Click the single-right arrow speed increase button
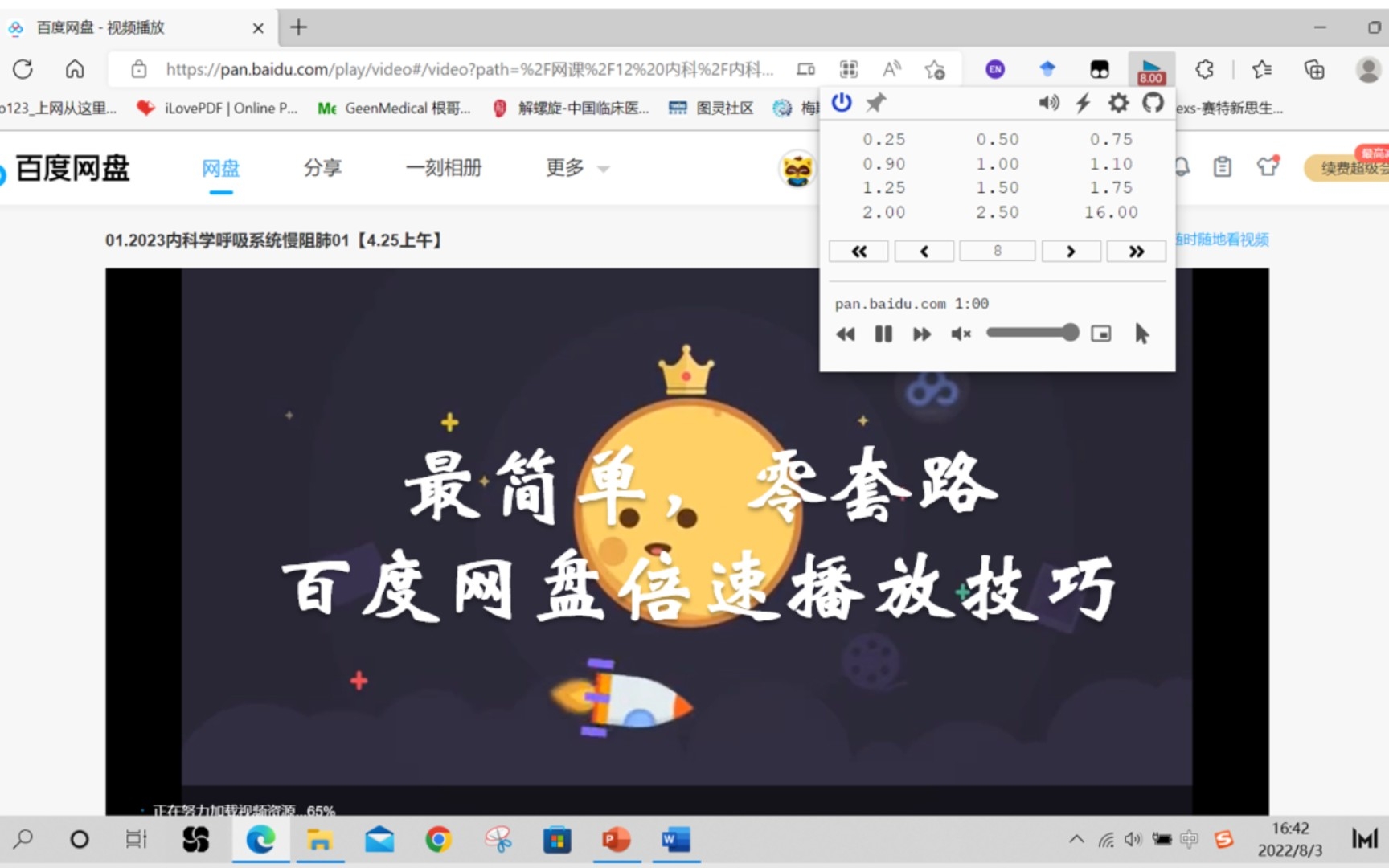This screenshot has width=1389, height=868. pyautogui.click(x=1071, y=252)
